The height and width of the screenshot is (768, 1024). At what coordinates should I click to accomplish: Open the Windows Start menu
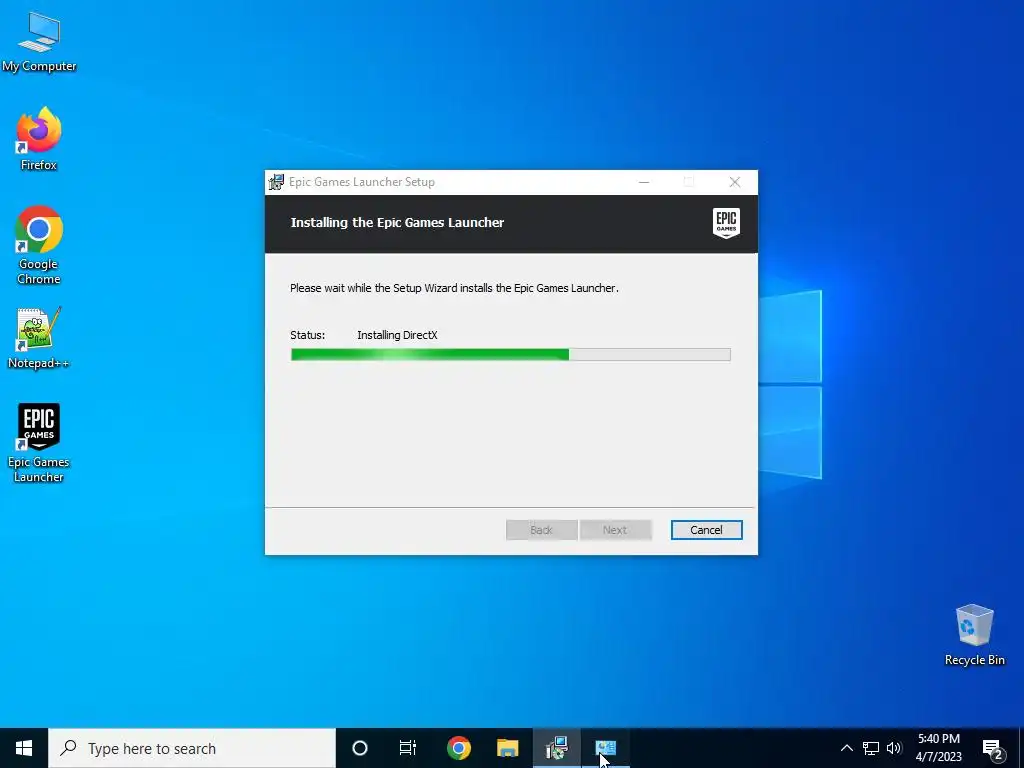pyautogui.click(x=24, y=748)
